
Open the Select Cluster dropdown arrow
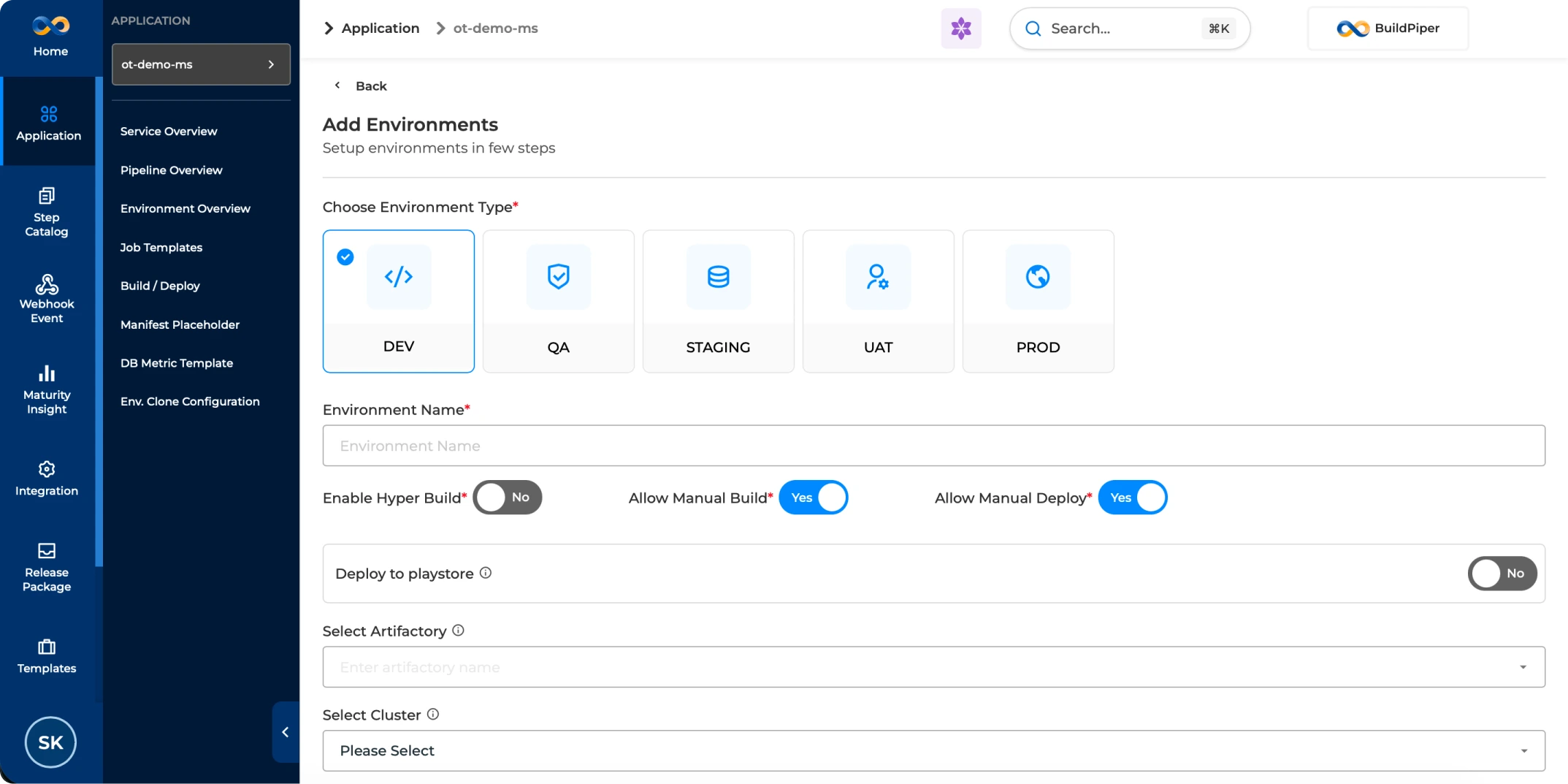[1523, 751]
